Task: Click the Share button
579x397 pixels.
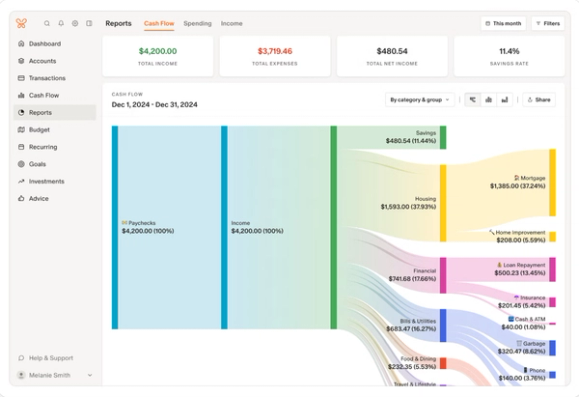Action: tap(539, 100)
